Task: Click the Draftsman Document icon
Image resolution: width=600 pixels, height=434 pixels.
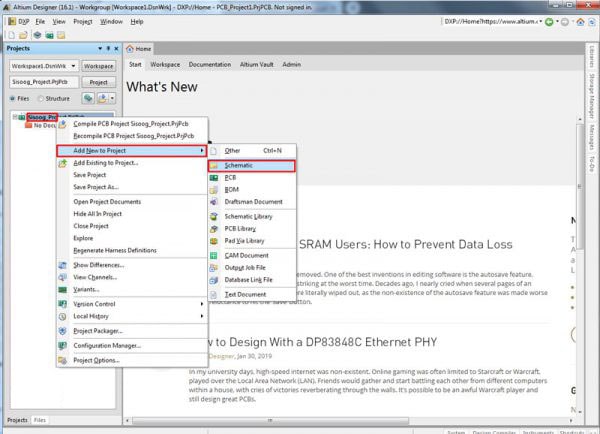Action: coord(214,202)
